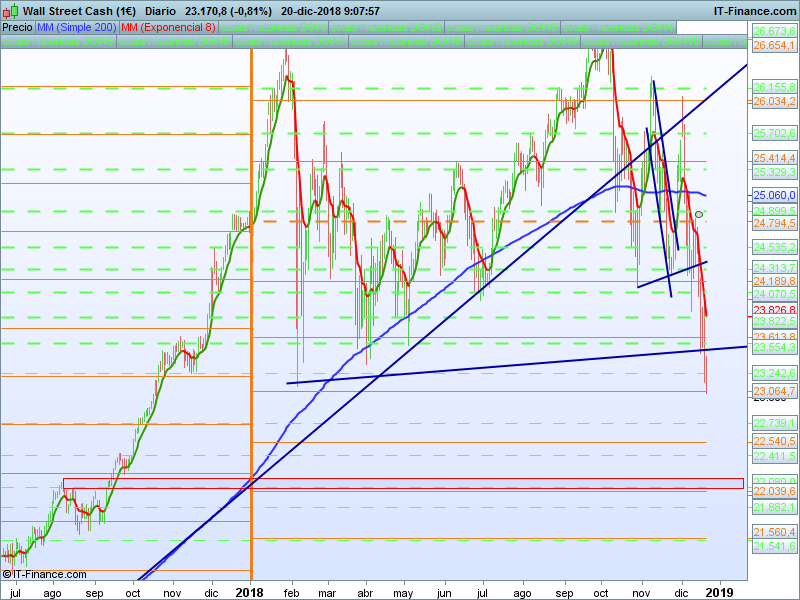Image resolution: width=800 pixels, height=600 pixels.
Task: Click the 24.794,5 price axis label
Action: click(774, 223)
